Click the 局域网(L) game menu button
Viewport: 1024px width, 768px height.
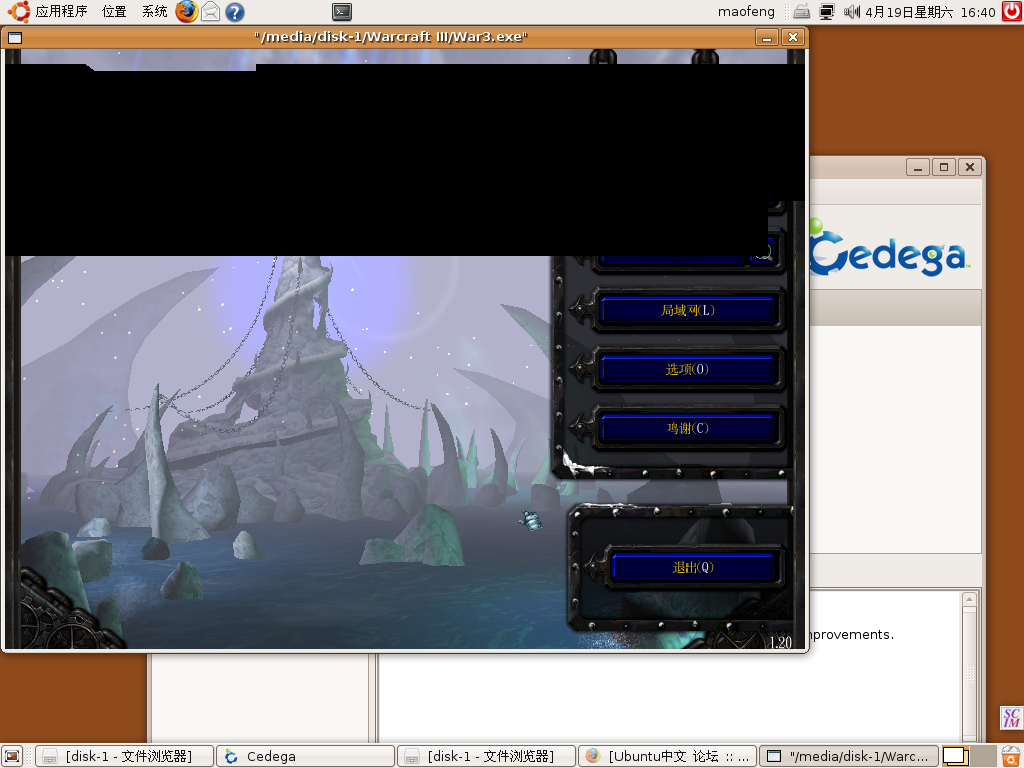click(x=687, y=310)
